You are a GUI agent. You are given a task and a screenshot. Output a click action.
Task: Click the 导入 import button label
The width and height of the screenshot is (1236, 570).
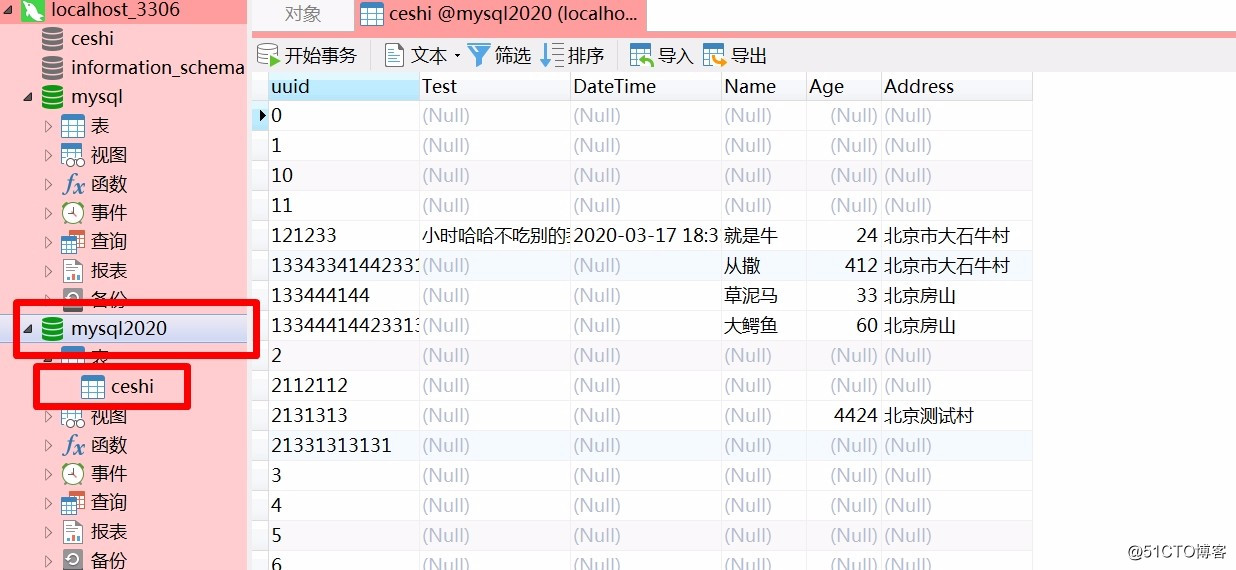[676, 56]
